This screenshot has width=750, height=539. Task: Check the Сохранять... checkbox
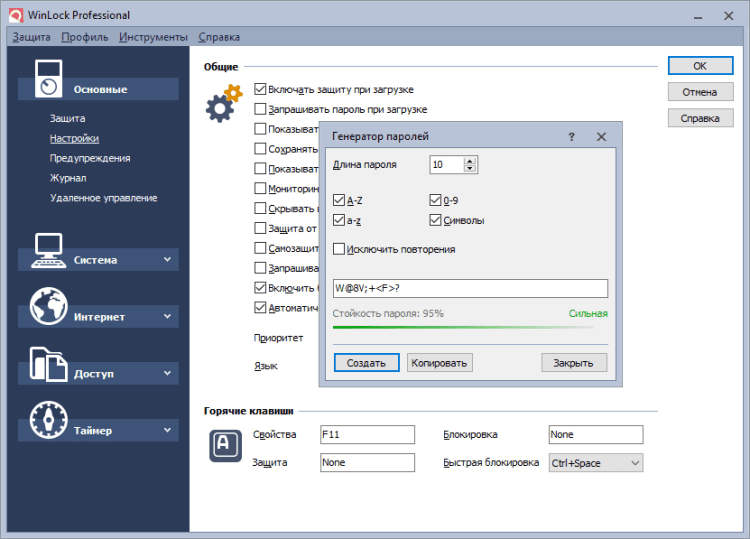[260, 149]
